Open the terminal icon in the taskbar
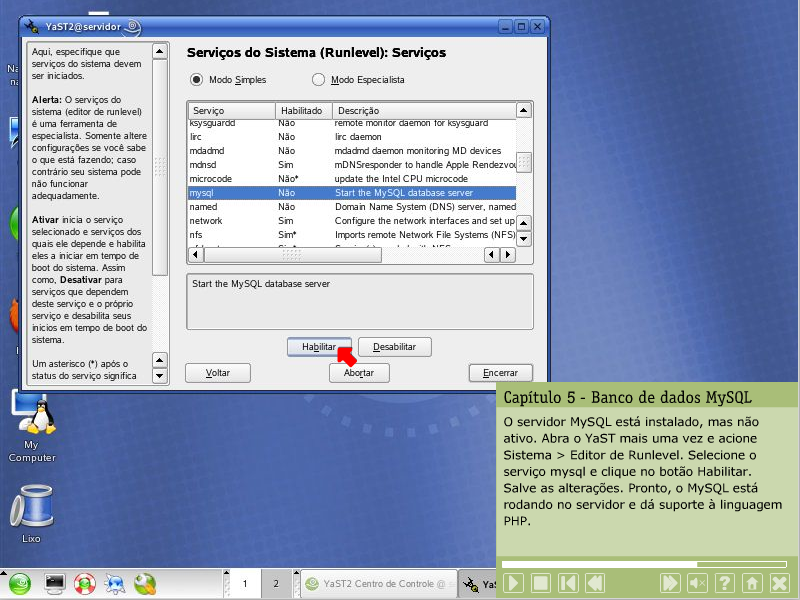This screenshot has width=800, height=600. [x=55, y=583]
